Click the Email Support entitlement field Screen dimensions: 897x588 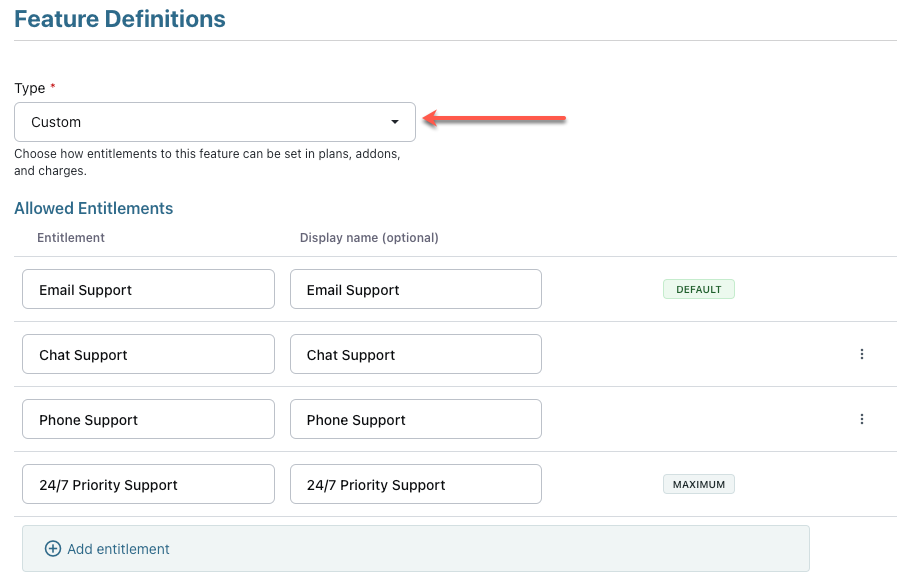point(148,289)
